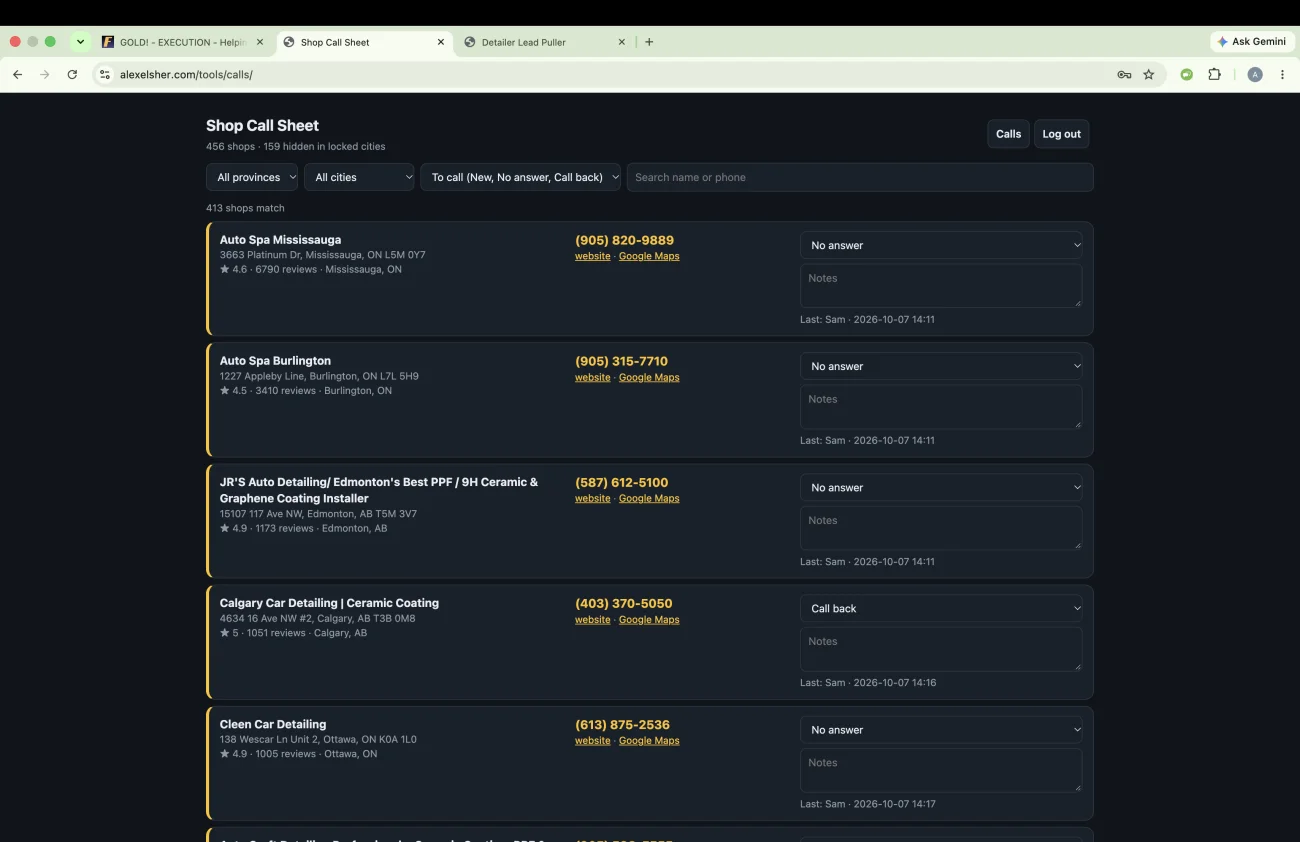1300x842 pixels.
Task: Change status dropdown for Auto Spa Burlington
Action: pyautogui.click(x=941, y=366)
